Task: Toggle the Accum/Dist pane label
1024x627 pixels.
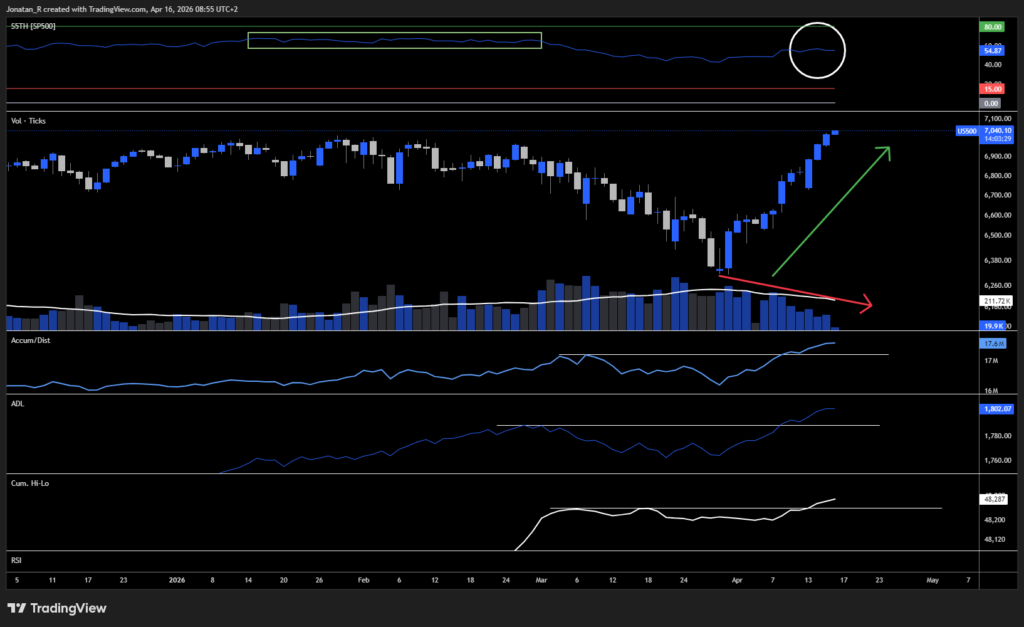Action: (x=30, y=340)
